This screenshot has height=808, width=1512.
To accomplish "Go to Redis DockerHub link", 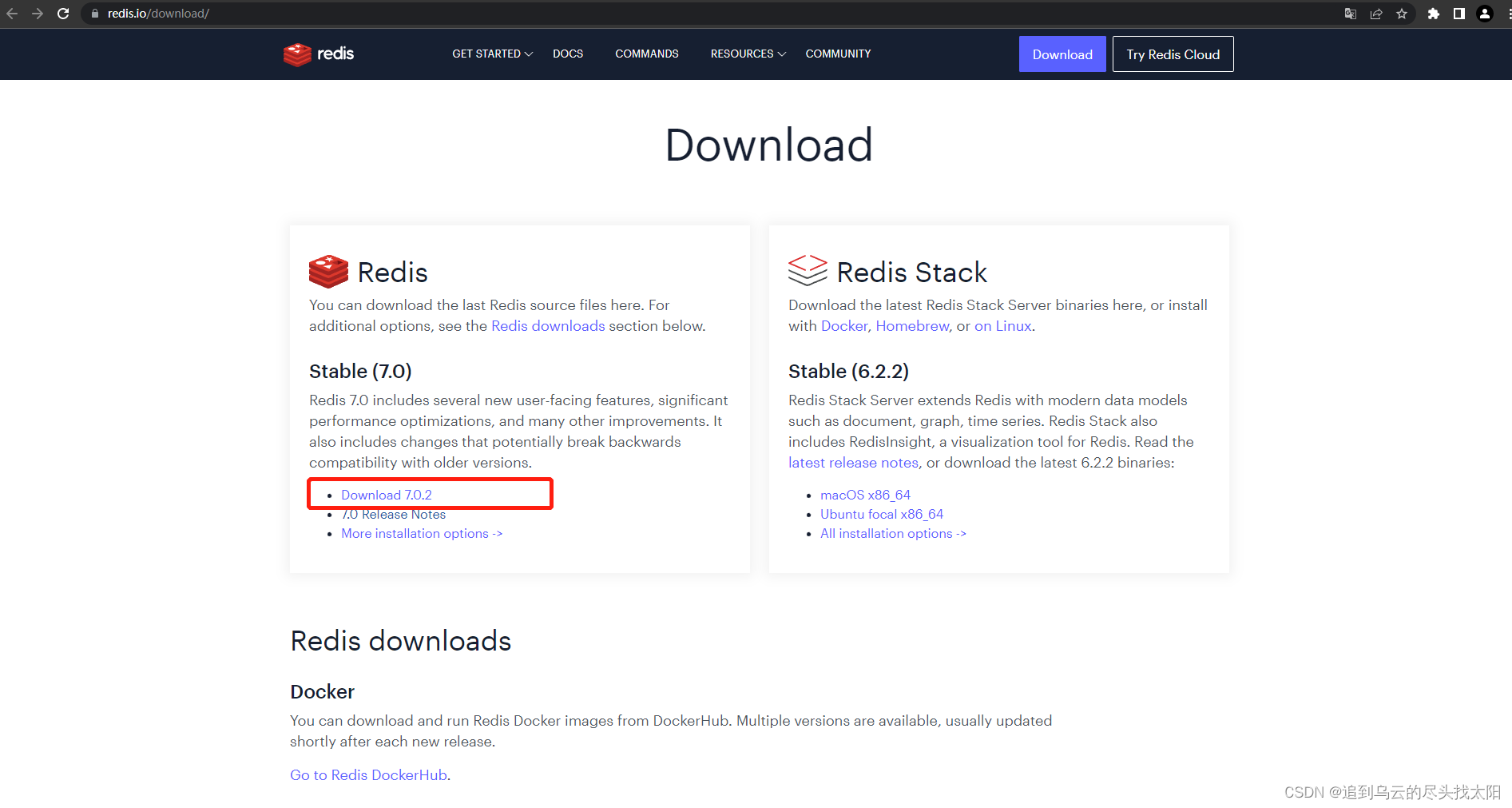I will click(368, 775).
